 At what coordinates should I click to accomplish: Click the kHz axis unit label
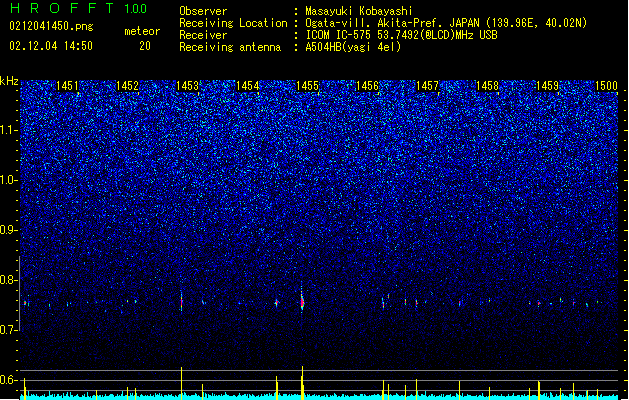point(9,82)
